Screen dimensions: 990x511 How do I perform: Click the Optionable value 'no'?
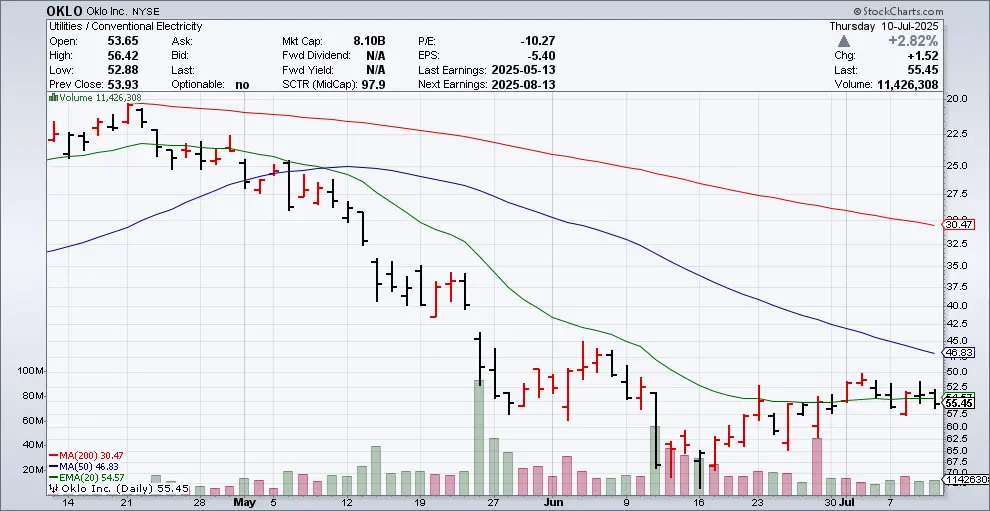[242, 85]
